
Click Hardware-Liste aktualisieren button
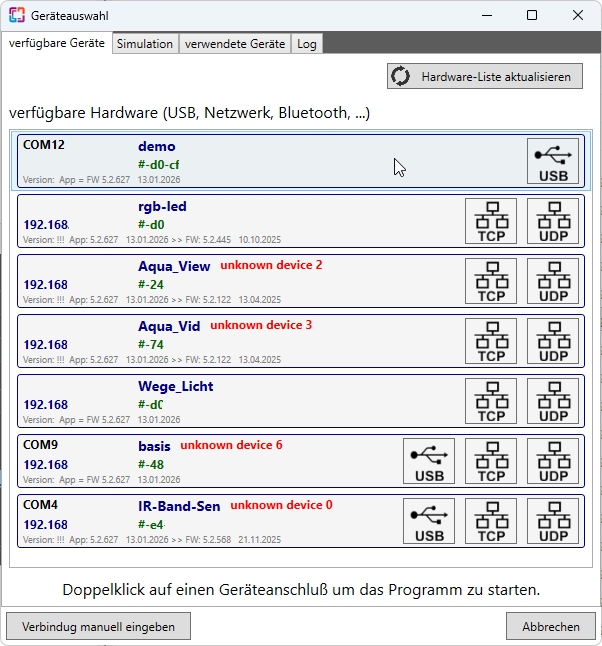(x=484, y=76)
